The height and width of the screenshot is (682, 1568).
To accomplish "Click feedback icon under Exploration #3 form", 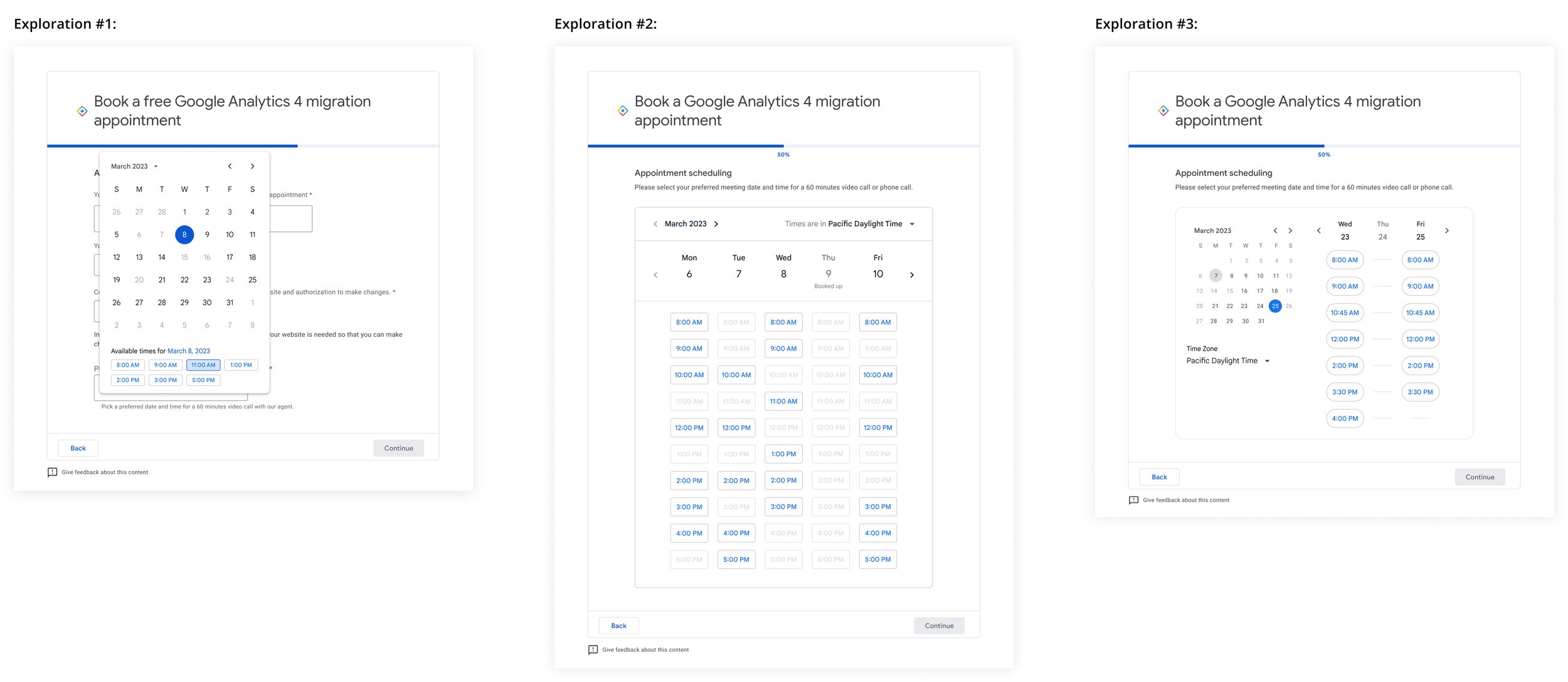I will (x=1133, y=500).
